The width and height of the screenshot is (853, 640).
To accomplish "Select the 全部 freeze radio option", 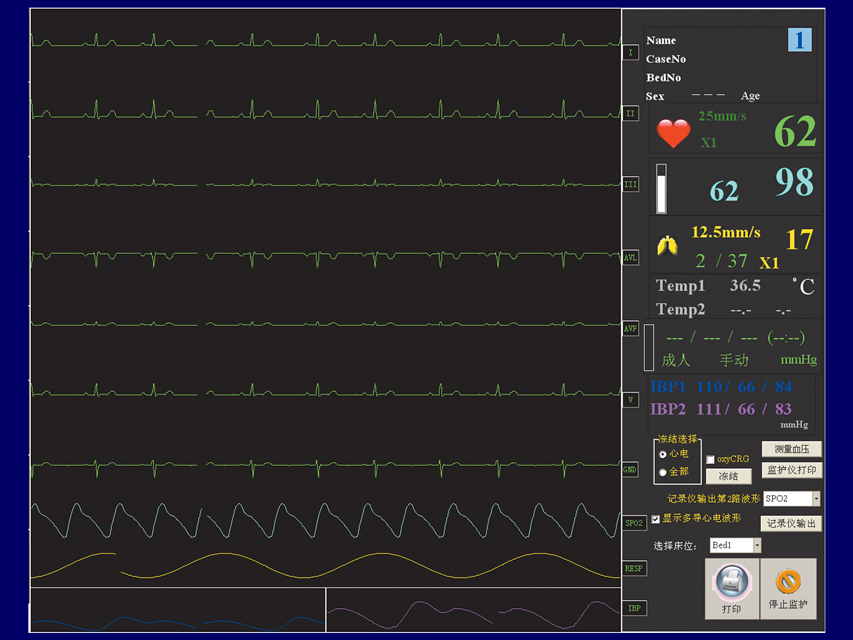I will click(663, 472).
